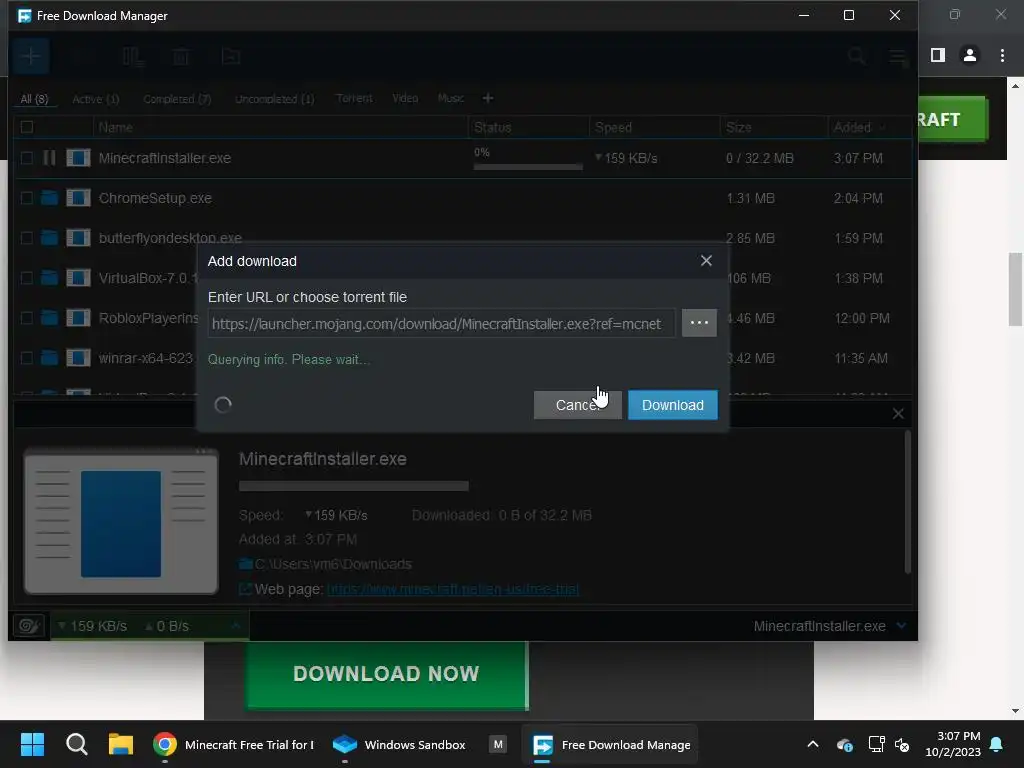
Task: Add a new filter tab with plus
Action: 488,98
